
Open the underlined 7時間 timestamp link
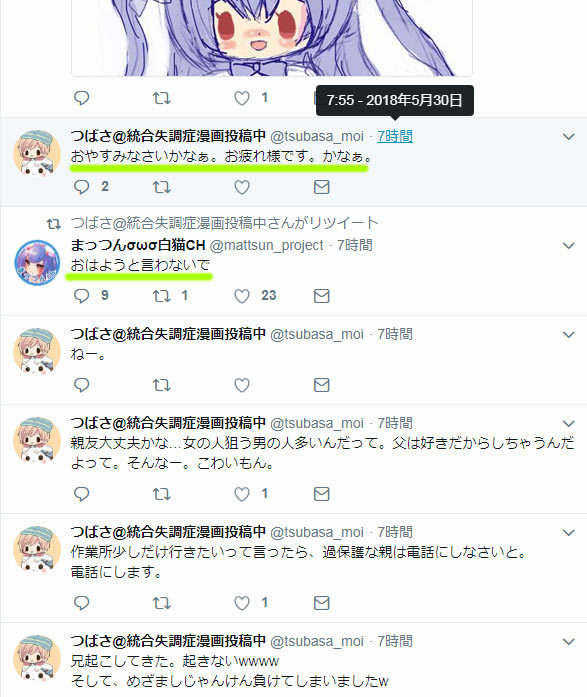tap(395, 136)
